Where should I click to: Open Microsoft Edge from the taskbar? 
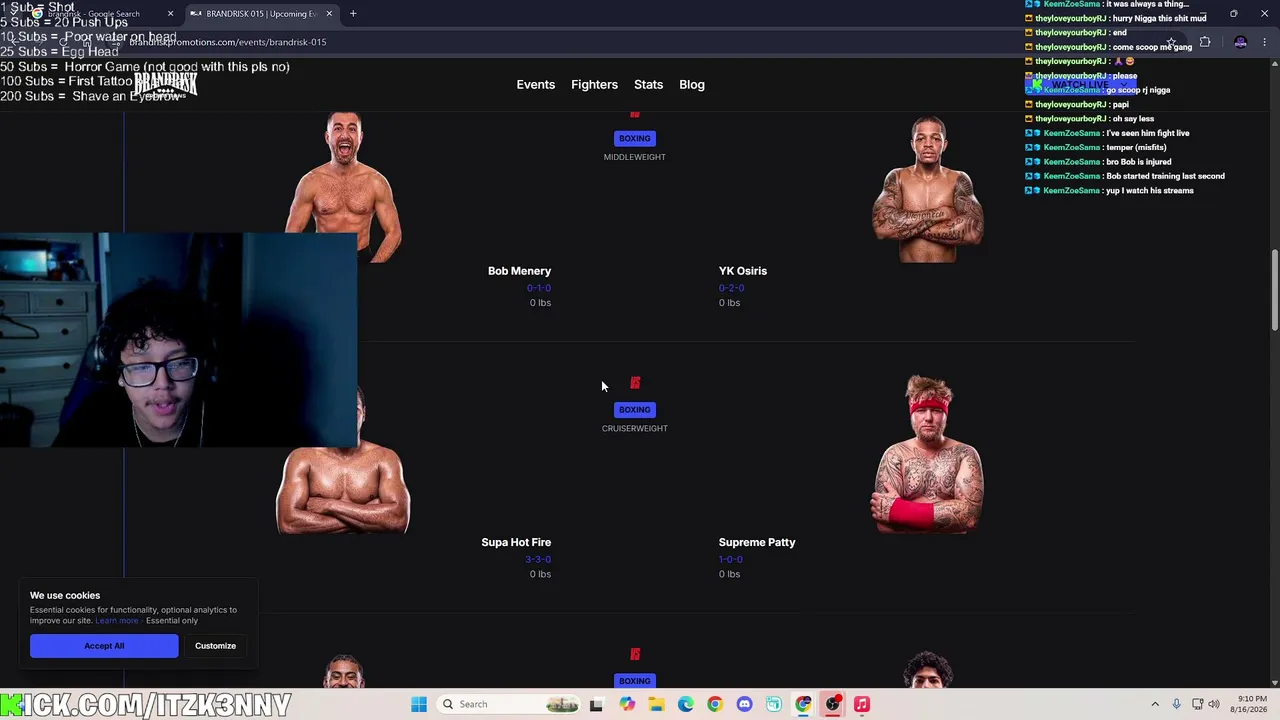pyautogui.click(x=685, y=704)
